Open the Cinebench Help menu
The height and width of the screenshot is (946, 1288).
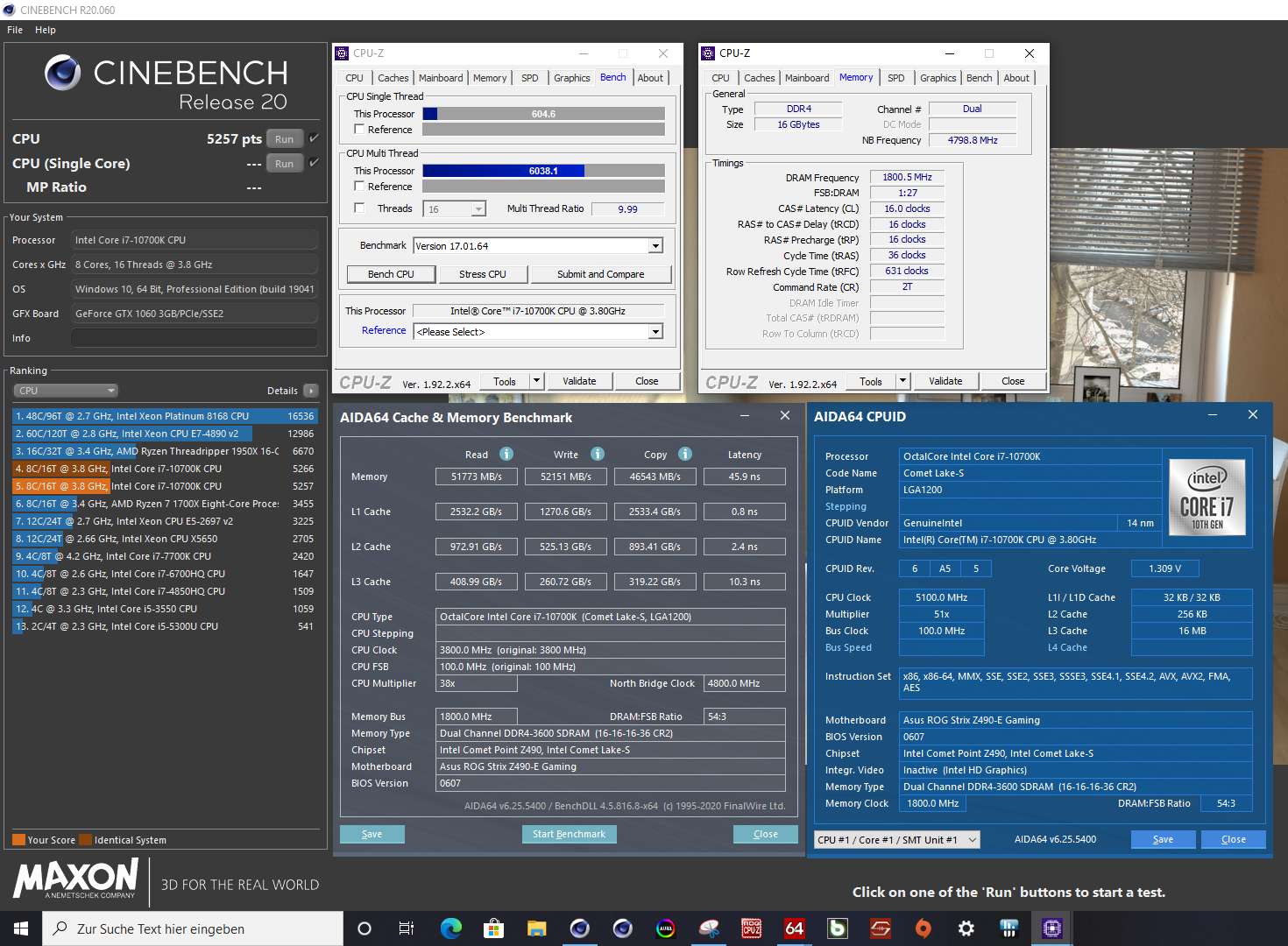pos(46,30)
